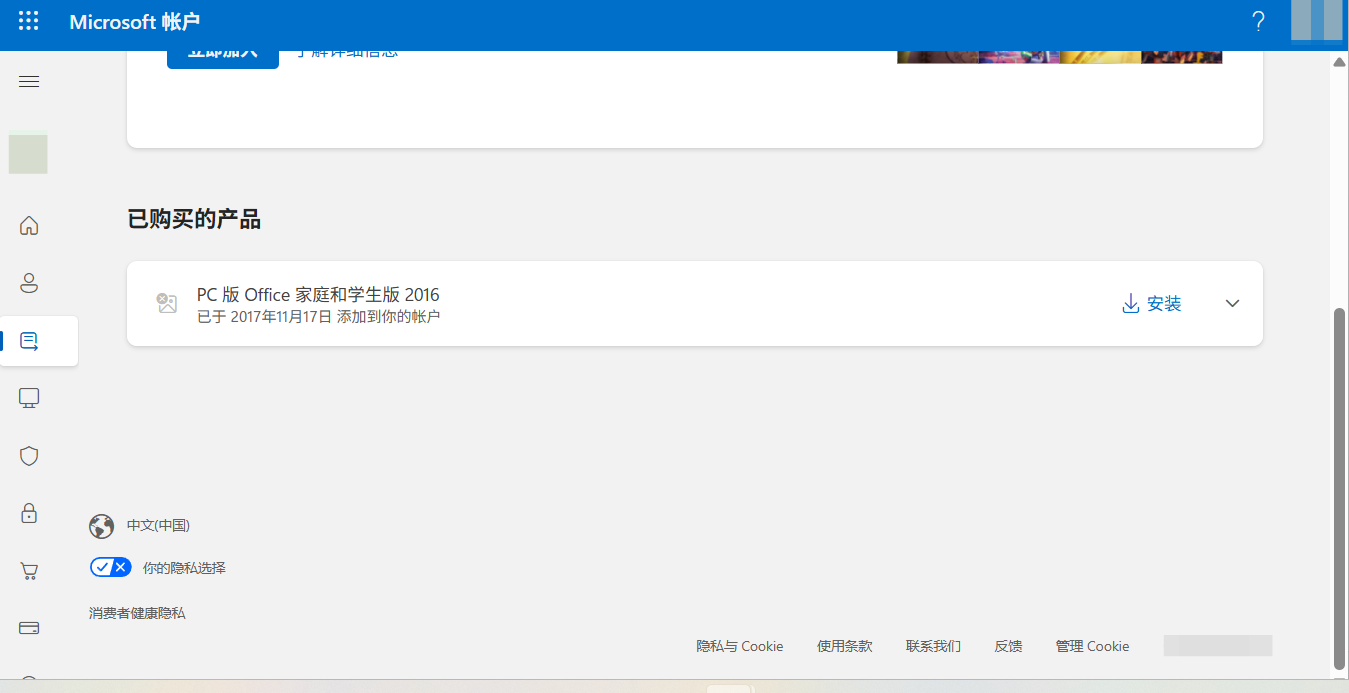Select Services & subscriptions sidebar icon
Image resolution: width=1349 pixels, height=693 pixels.
pyautogui.click(x=29, y=341)
